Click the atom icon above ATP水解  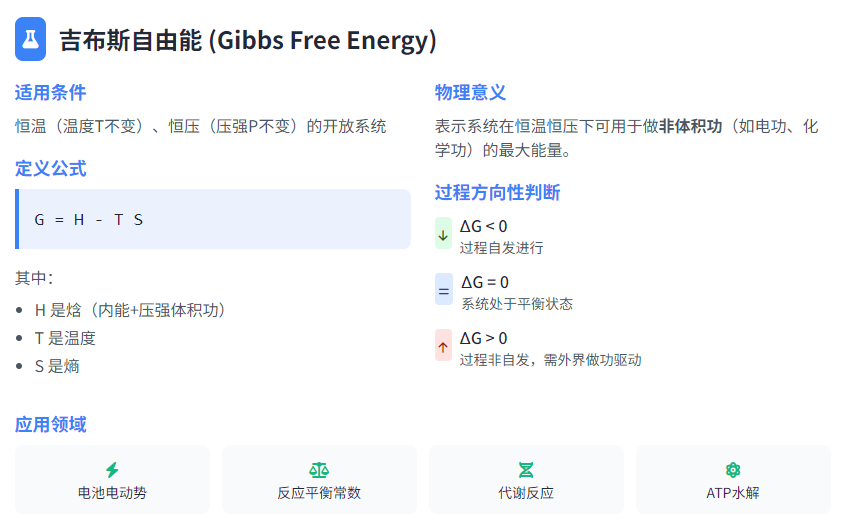(x=733, y=470)
